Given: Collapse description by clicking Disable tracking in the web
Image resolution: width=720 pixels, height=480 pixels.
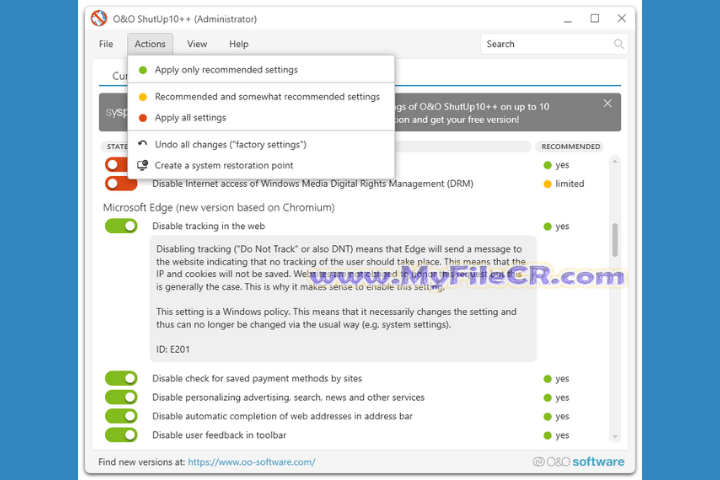Looking at the screenshot, I should pos(208,226).
